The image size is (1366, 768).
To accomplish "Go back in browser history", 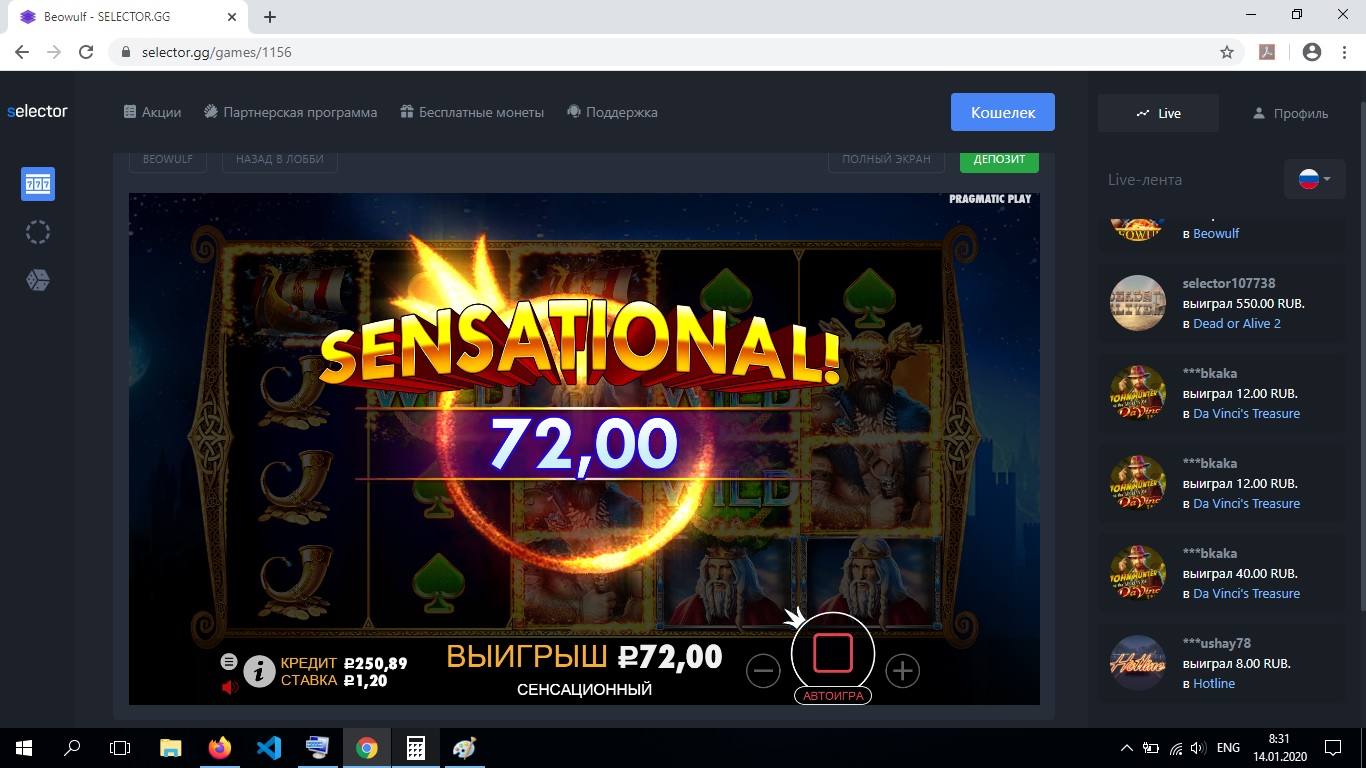I will 22,52.
